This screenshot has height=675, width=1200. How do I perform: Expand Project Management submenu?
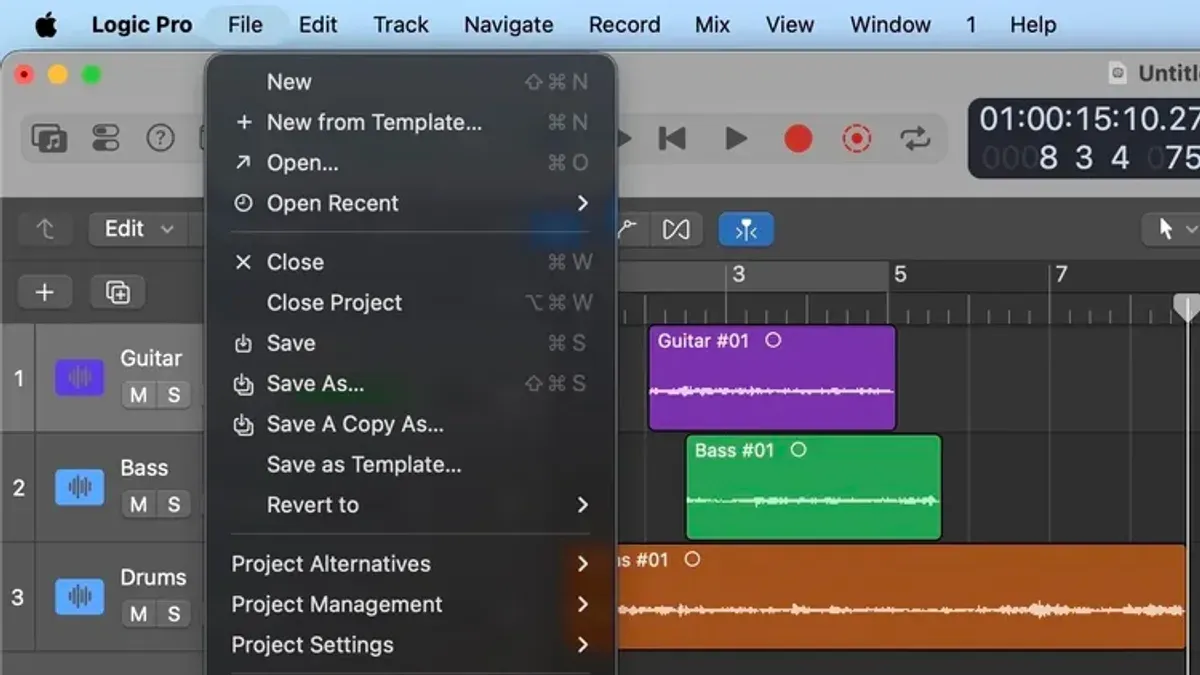(x=412, y=604)
